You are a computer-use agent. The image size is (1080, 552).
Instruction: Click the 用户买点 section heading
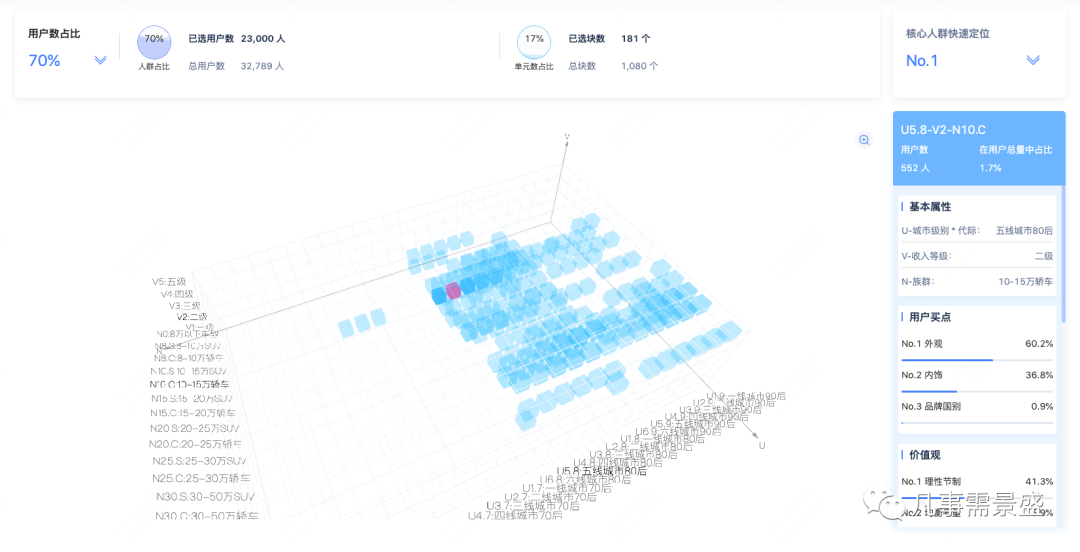pos(930,317)
